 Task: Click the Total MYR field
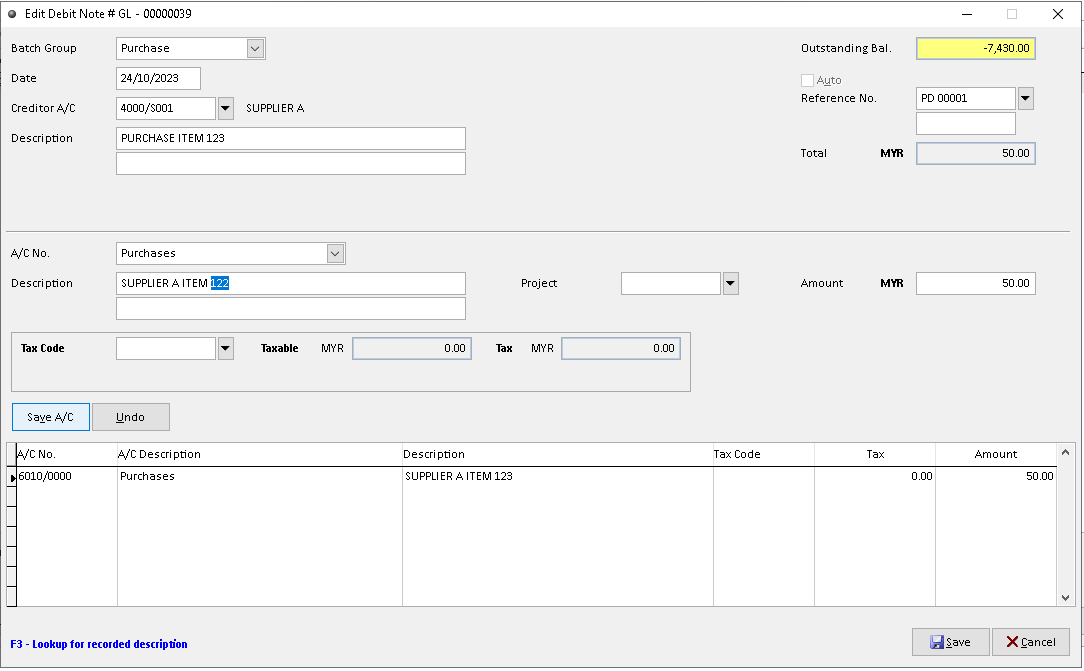tap(975, 153)
